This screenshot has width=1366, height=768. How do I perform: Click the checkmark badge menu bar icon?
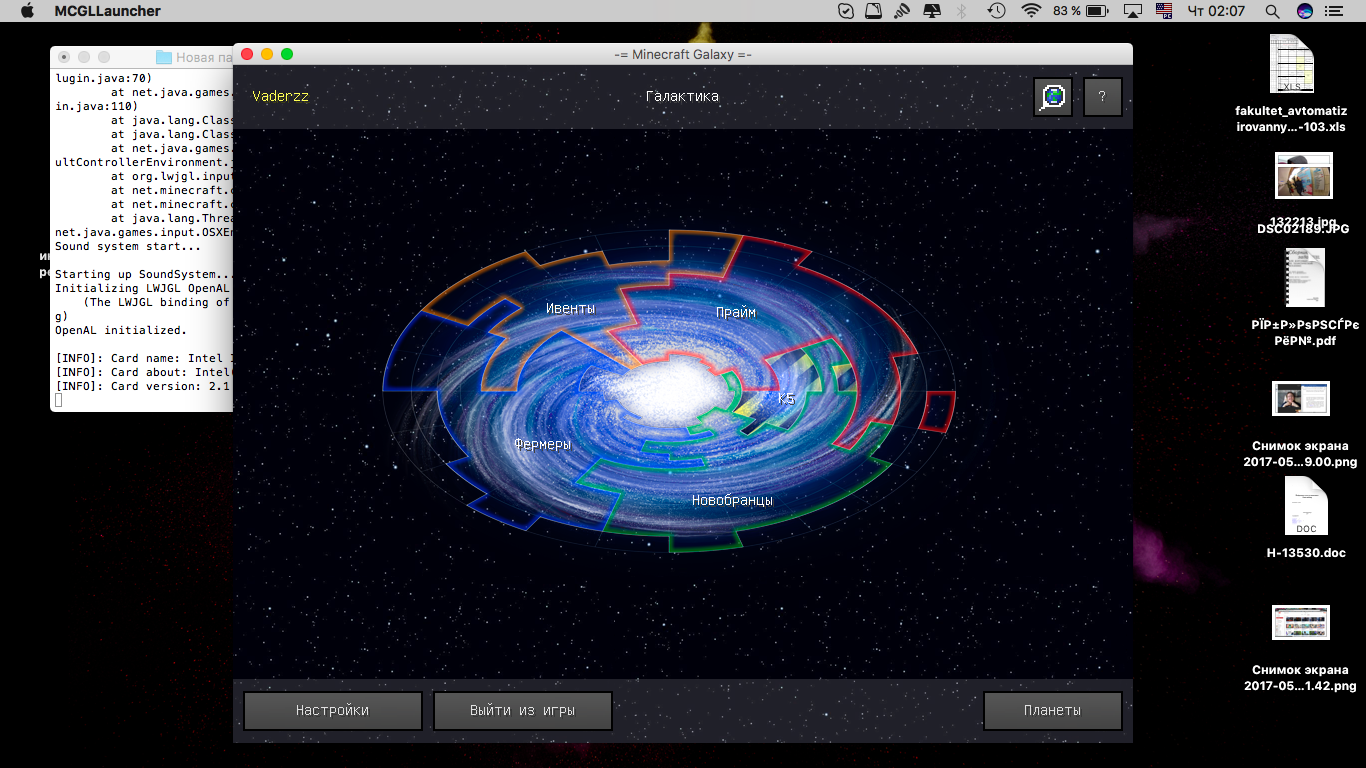846,11
